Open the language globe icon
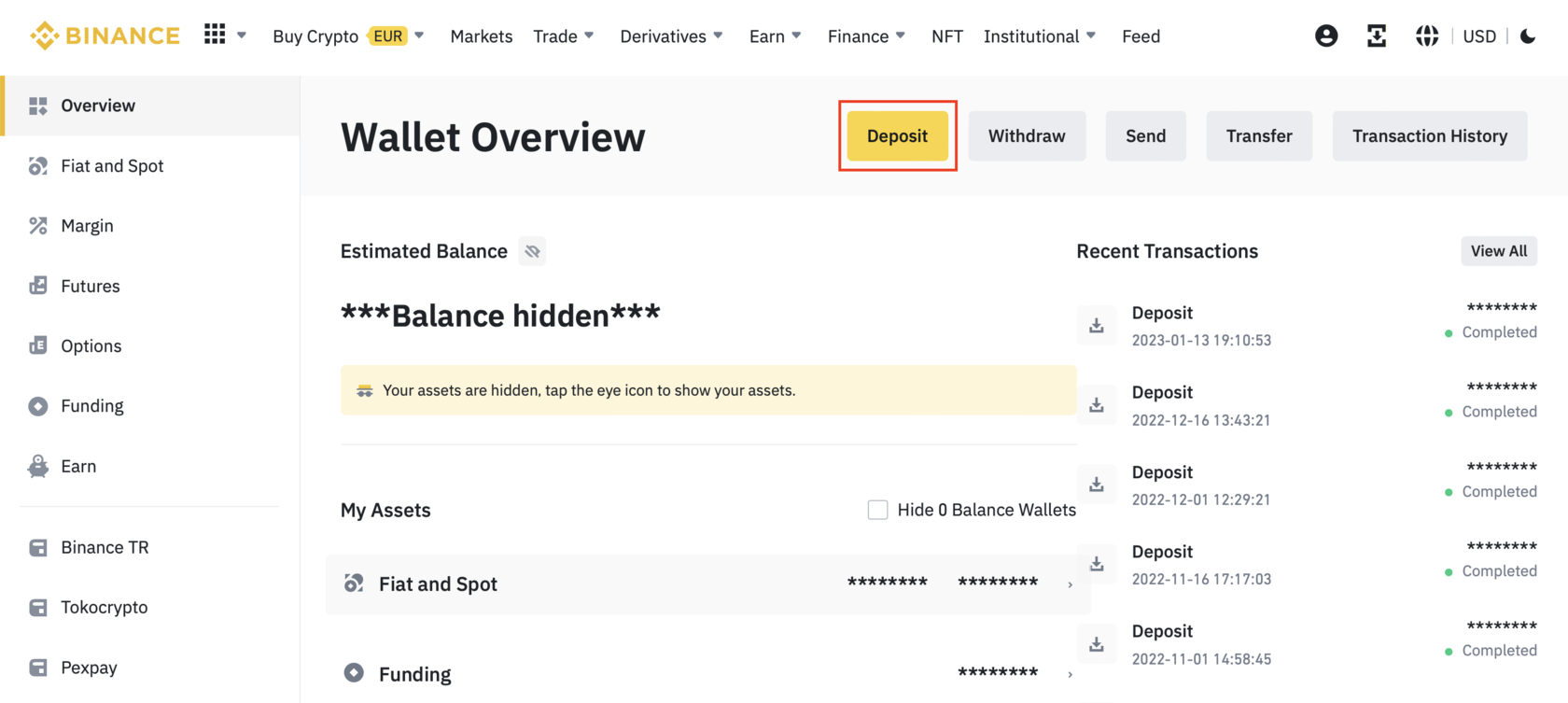1568x703 pixels. 1427,35
